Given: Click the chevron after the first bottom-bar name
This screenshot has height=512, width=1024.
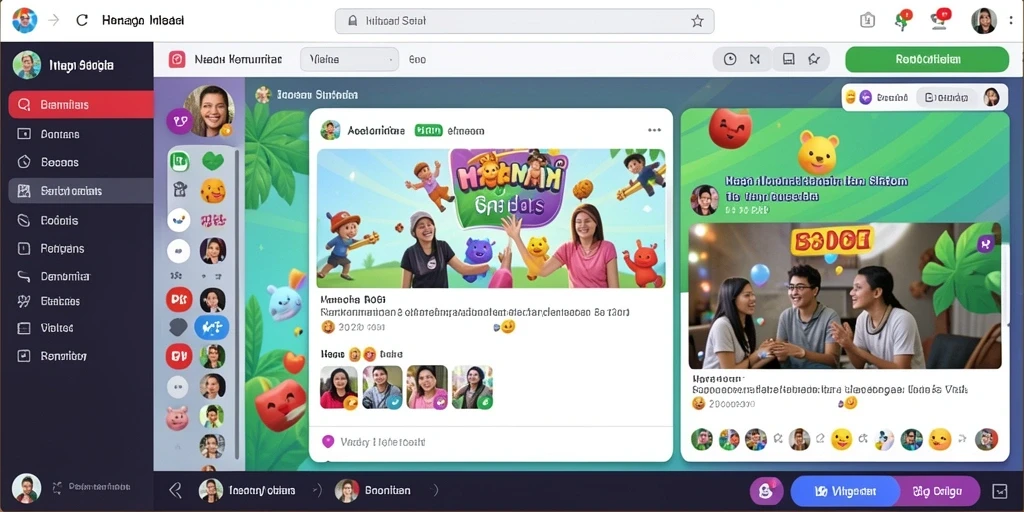Looking at the screenshot, I should (317, 490).
